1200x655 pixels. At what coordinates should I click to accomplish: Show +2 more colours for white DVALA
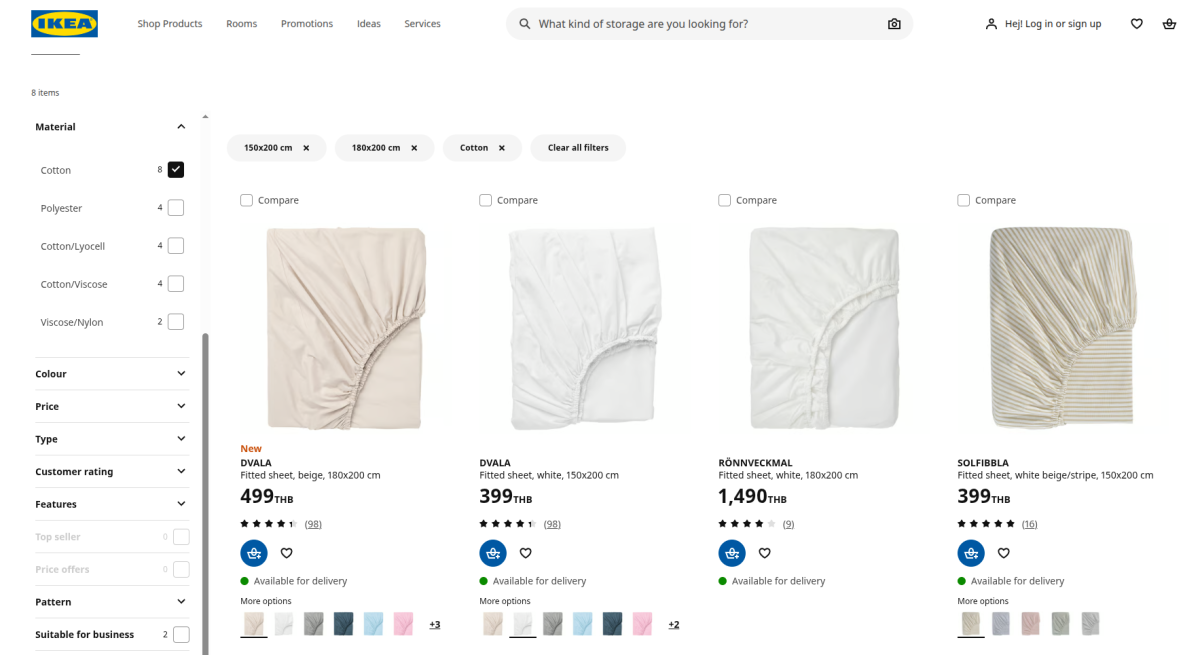[674, 625]
